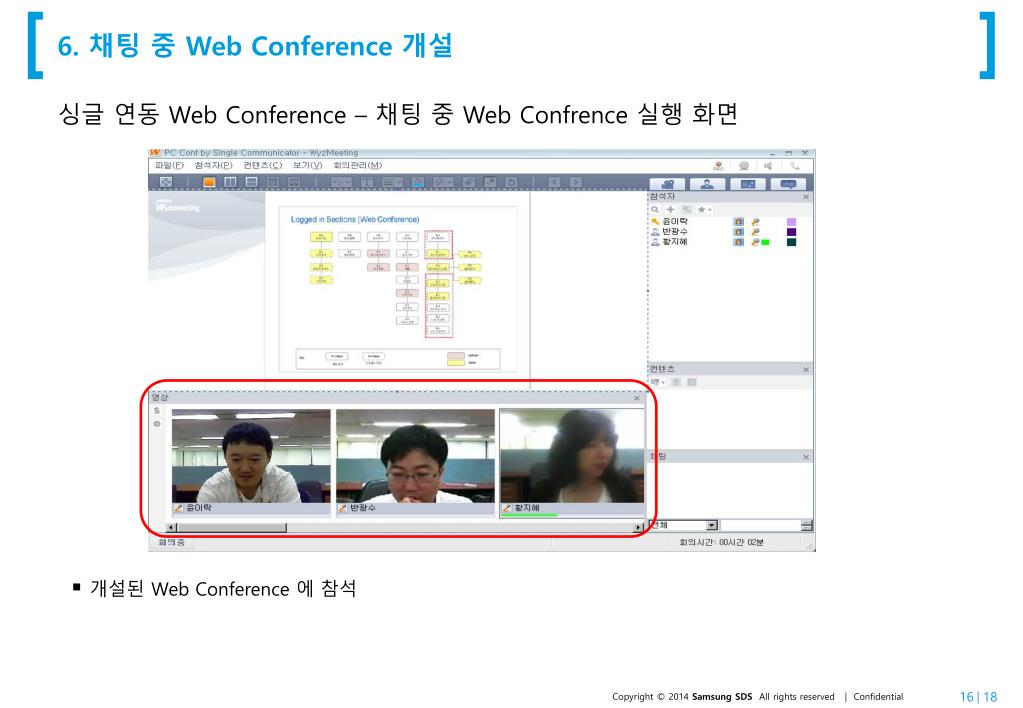The height and width of the screenshot is (708, 1023).
Task: Click the phone handset icon in menu bar
Action: 795,166
